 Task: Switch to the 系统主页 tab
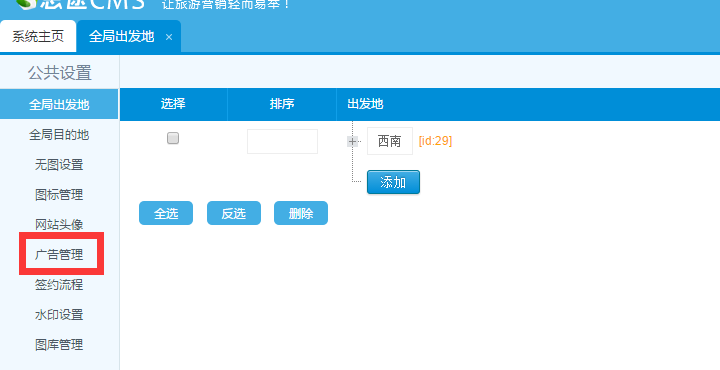click(x=38, y=36)
